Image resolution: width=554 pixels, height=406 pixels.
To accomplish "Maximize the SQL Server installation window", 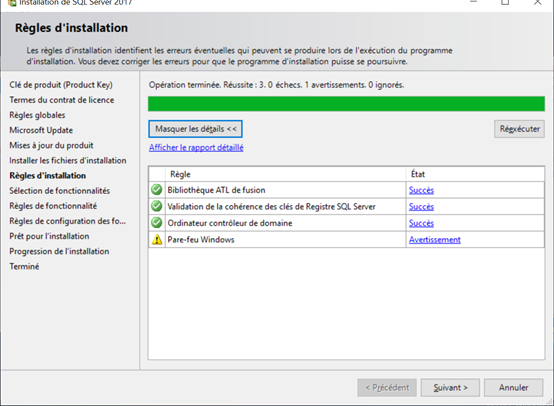I will click(x=505, y=2).
